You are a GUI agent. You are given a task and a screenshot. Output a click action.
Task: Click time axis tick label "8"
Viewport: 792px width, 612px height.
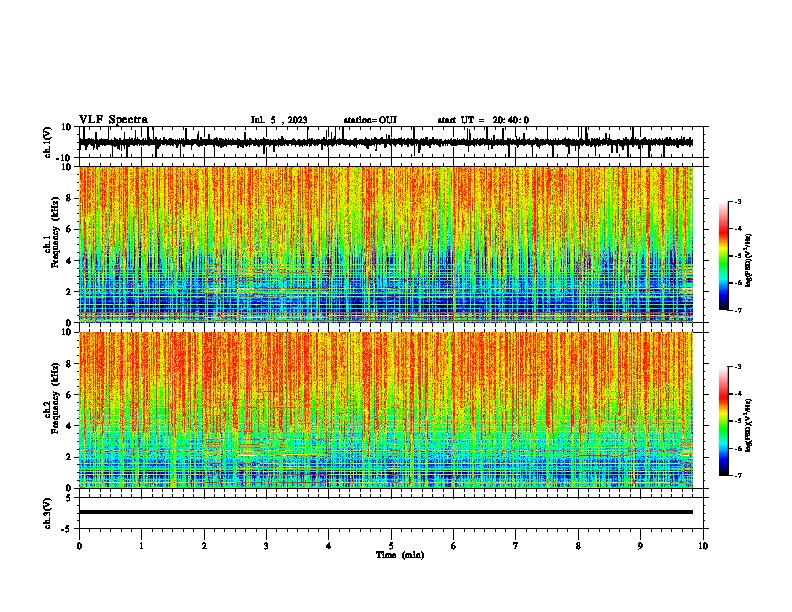pos(578,546)
